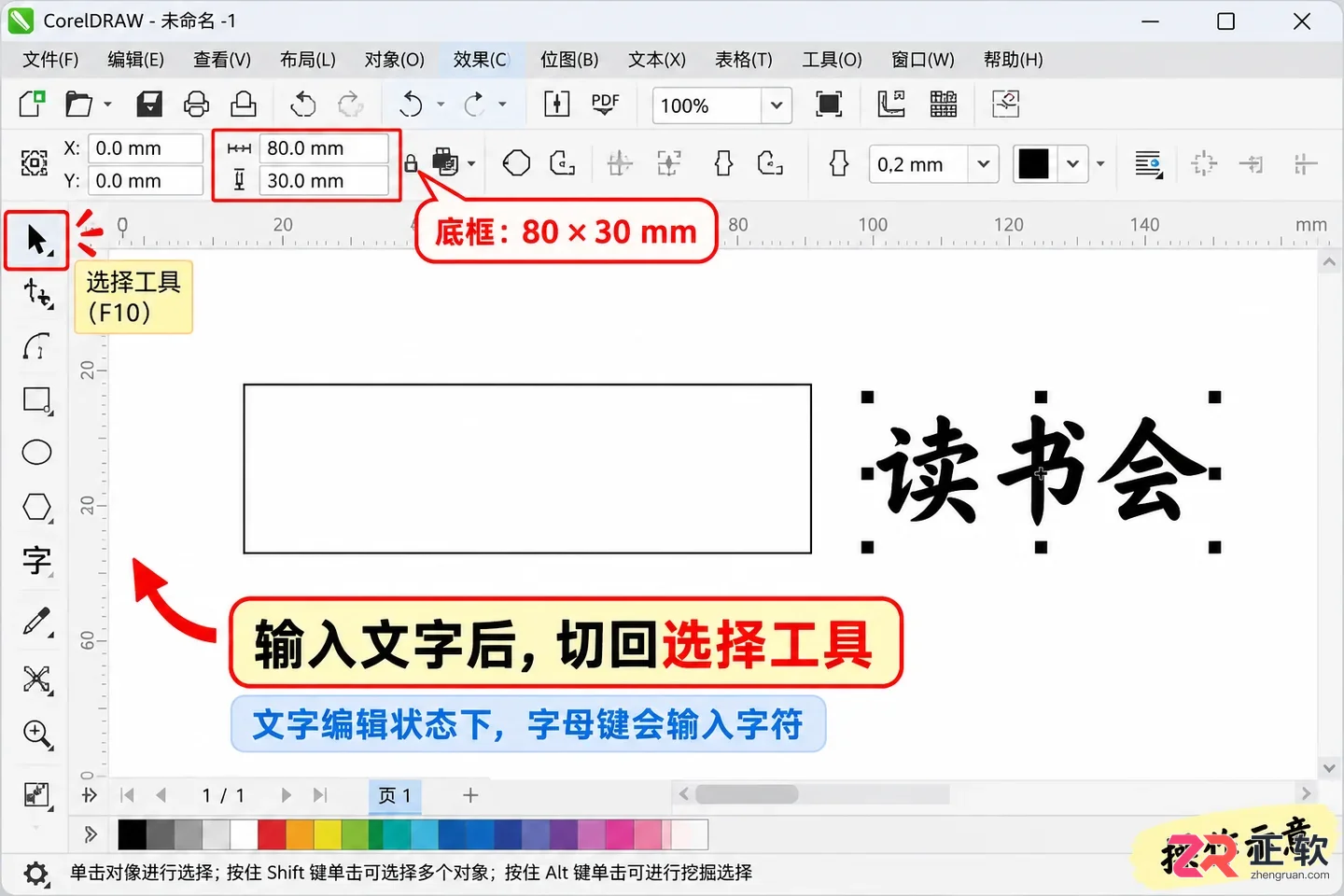Click the Publish to PDF icon
Image resolution: width=1344 pixels, height=896 pixels.
click(x=605, y=104)
